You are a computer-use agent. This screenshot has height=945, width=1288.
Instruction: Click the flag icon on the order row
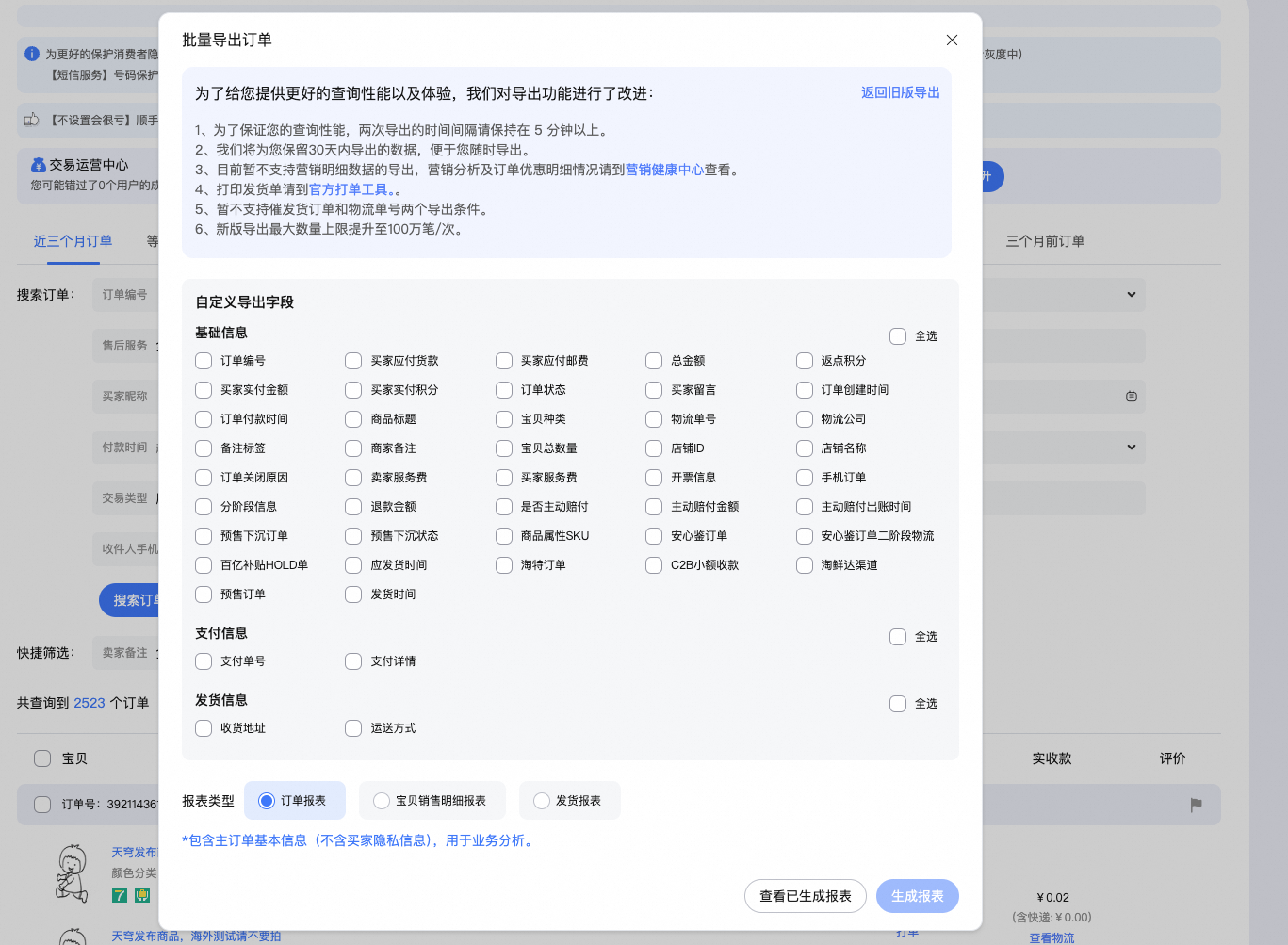(x=1196, y=805)
